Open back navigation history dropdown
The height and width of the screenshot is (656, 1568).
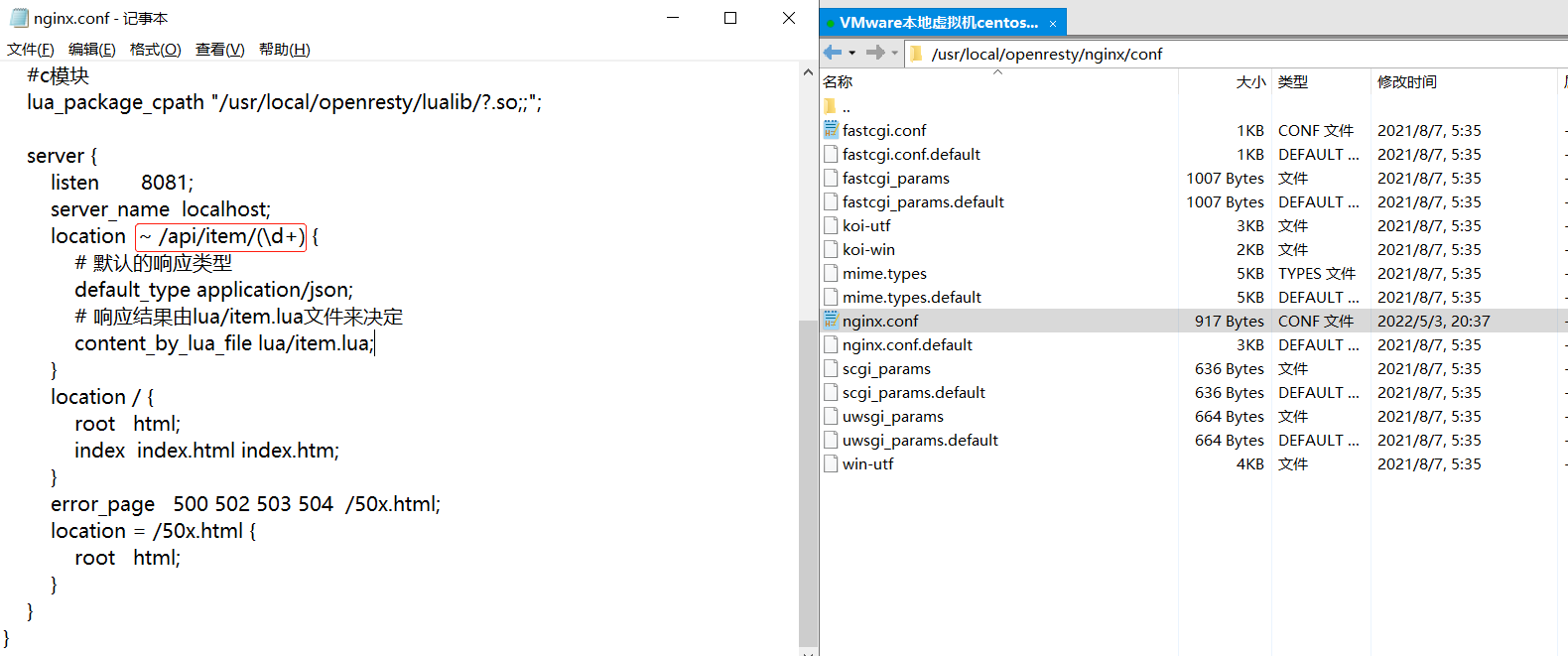(x=852, y=54)
